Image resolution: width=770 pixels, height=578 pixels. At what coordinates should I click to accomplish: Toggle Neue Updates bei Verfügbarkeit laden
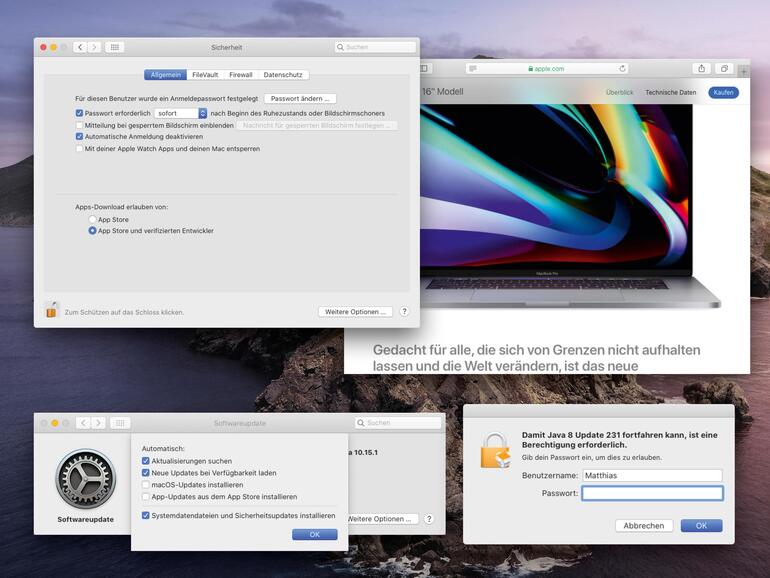tap(145, 472)
